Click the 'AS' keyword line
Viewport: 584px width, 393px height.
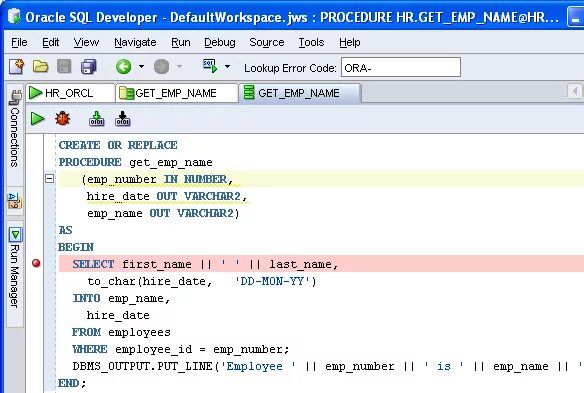point(65,230)
